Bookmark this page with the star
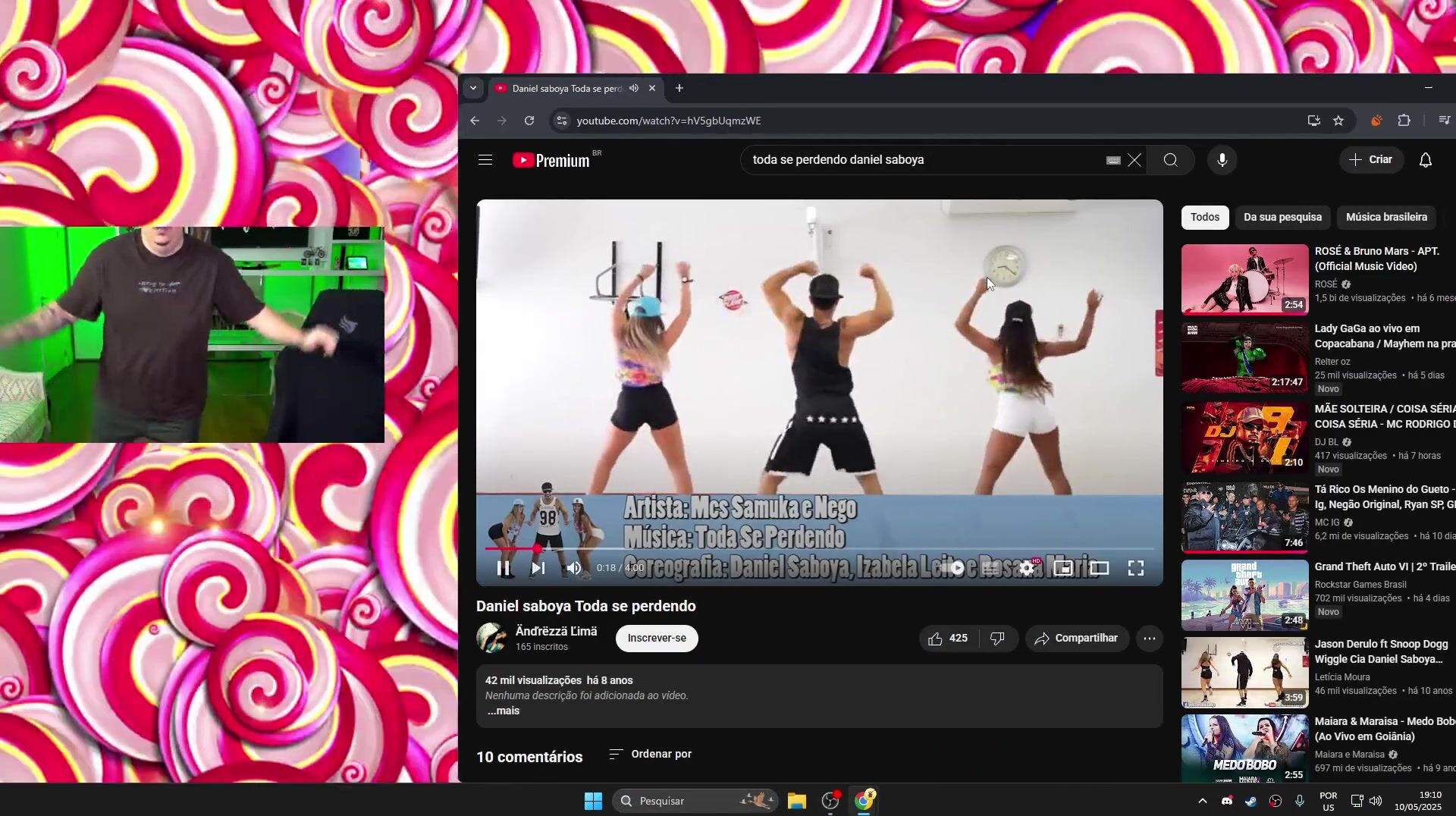 1338,121
